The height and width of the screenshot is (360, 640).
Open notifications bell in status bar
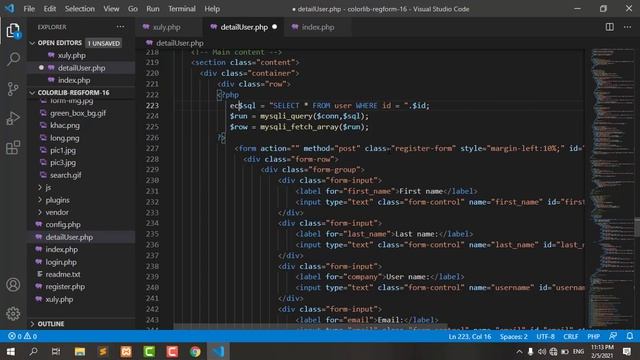point(630,336)
